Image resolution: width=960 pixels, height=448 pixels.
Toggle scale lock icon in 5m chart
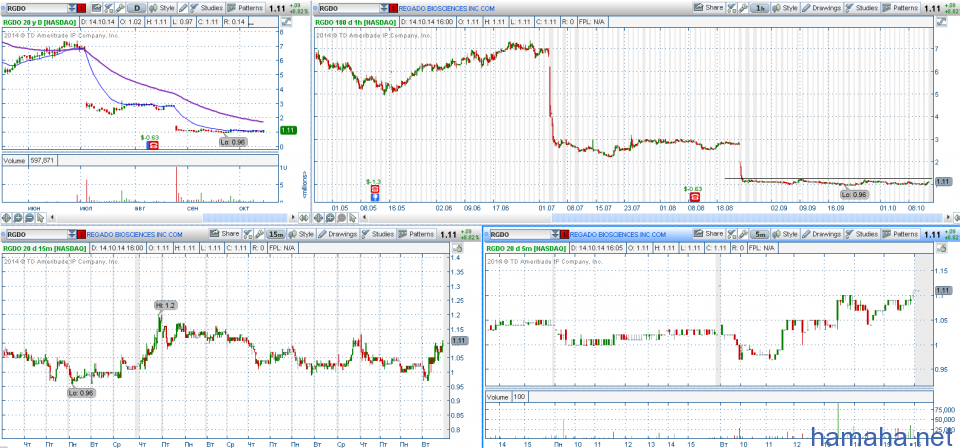[x=942, y=248]
